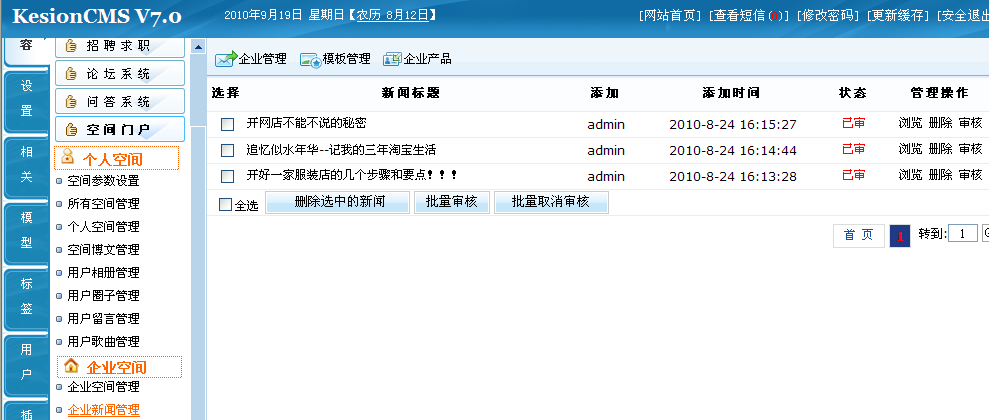This screenshot has height=420, width=989.
Task: Click the 批量审核 button
Action: point(452,202)
